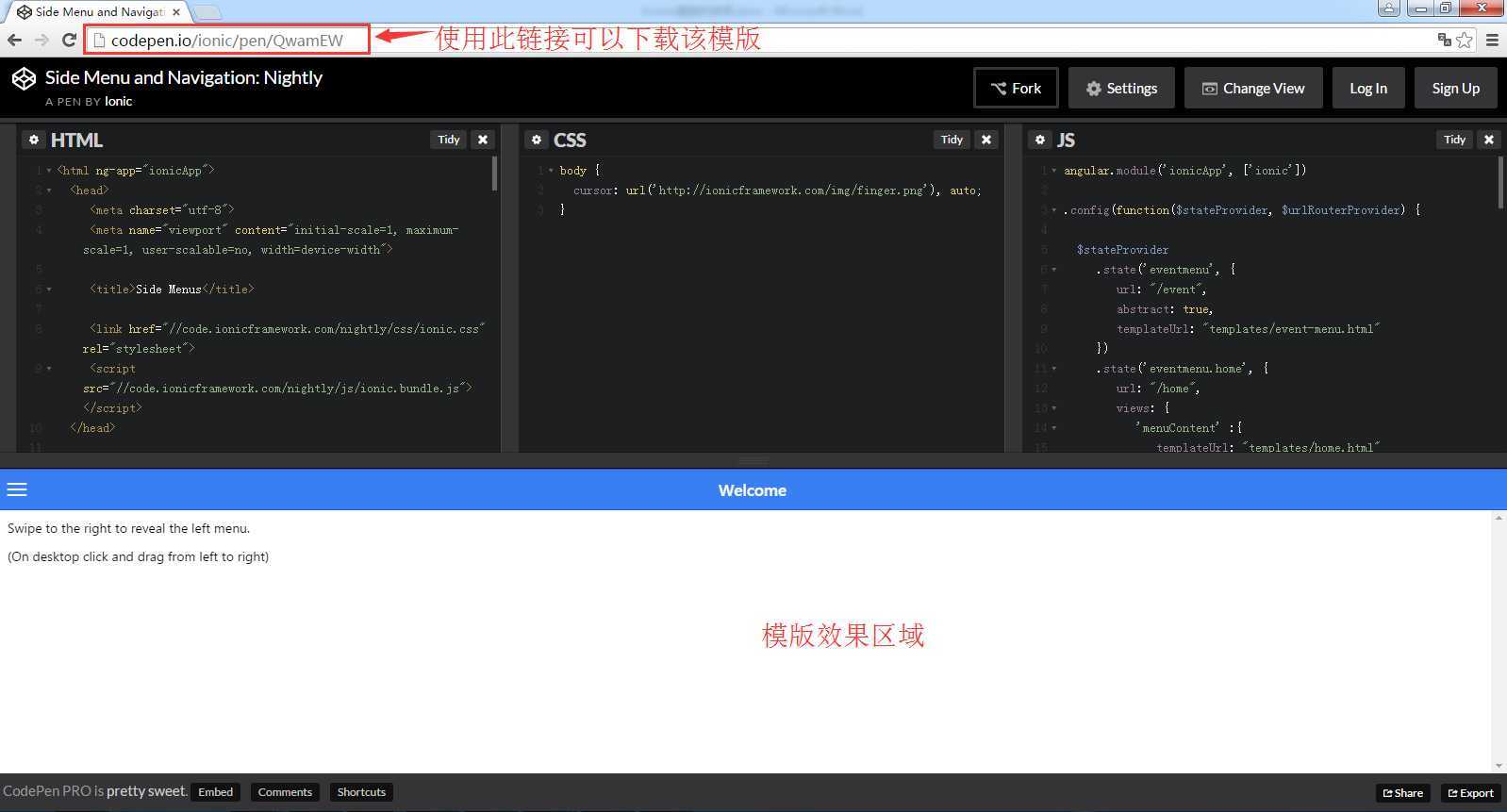Toggle the side menu hamburger in preview
The image size is (1507, 812).
17,489
